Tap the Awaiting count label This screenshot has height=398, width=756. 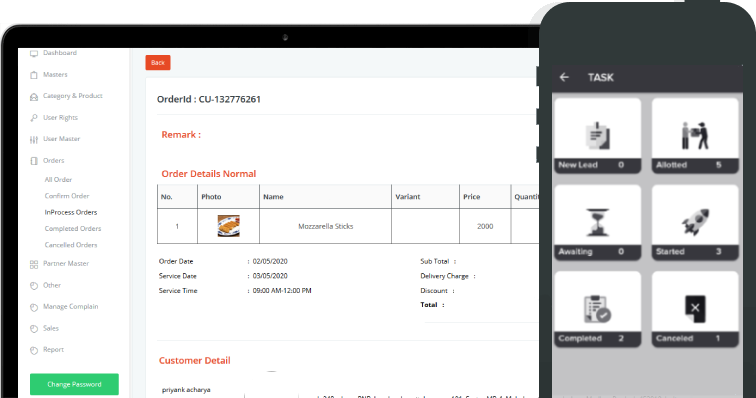pos(598,252)
